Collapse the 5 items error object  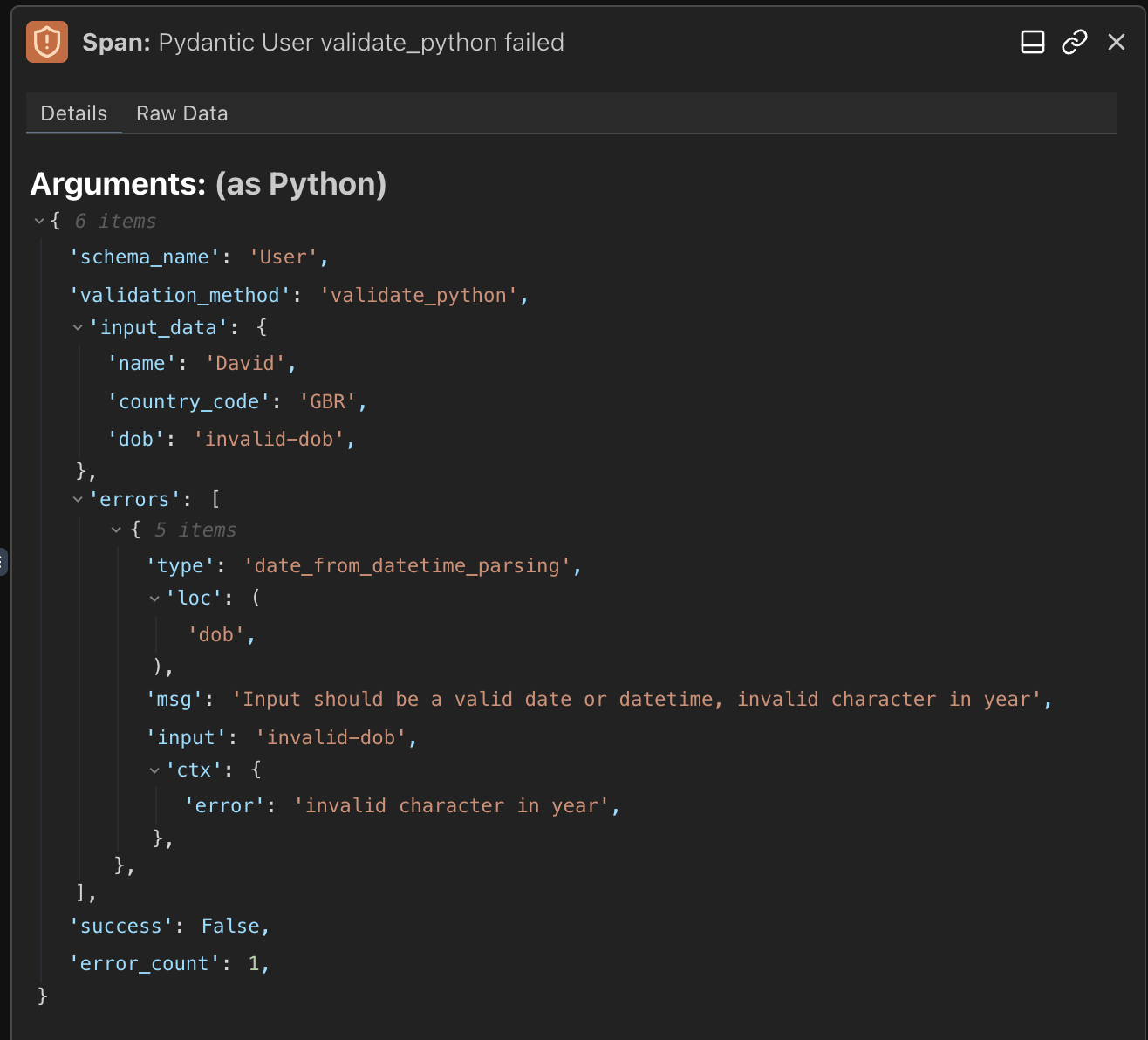coord(116,530)
